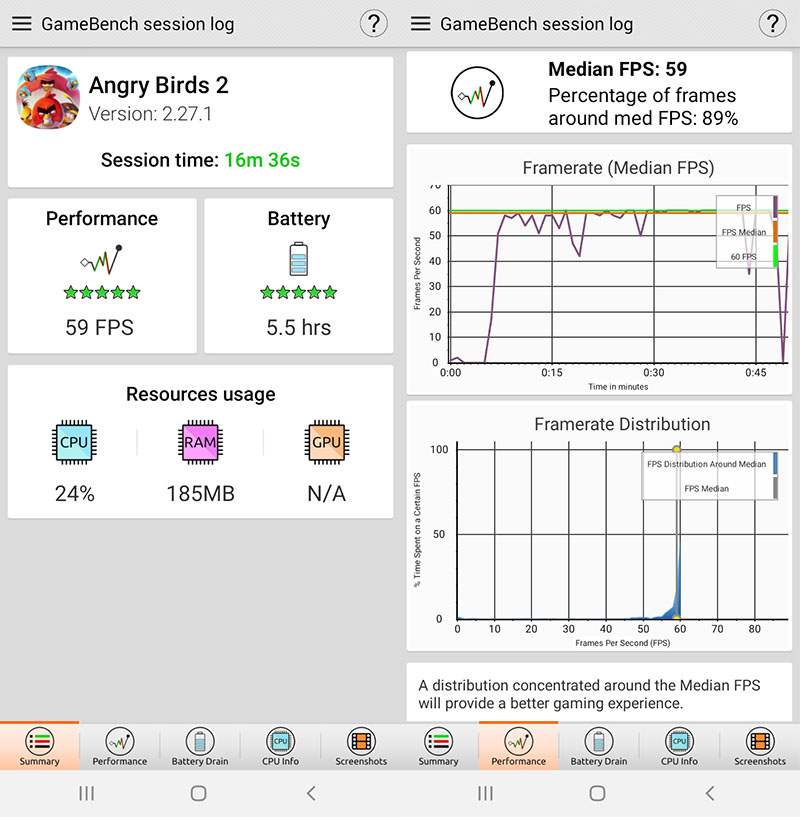Screen dimensions: 800x817
Task: Tap the yellow median marker atop distribution chart
Action: tap(676, 449)
